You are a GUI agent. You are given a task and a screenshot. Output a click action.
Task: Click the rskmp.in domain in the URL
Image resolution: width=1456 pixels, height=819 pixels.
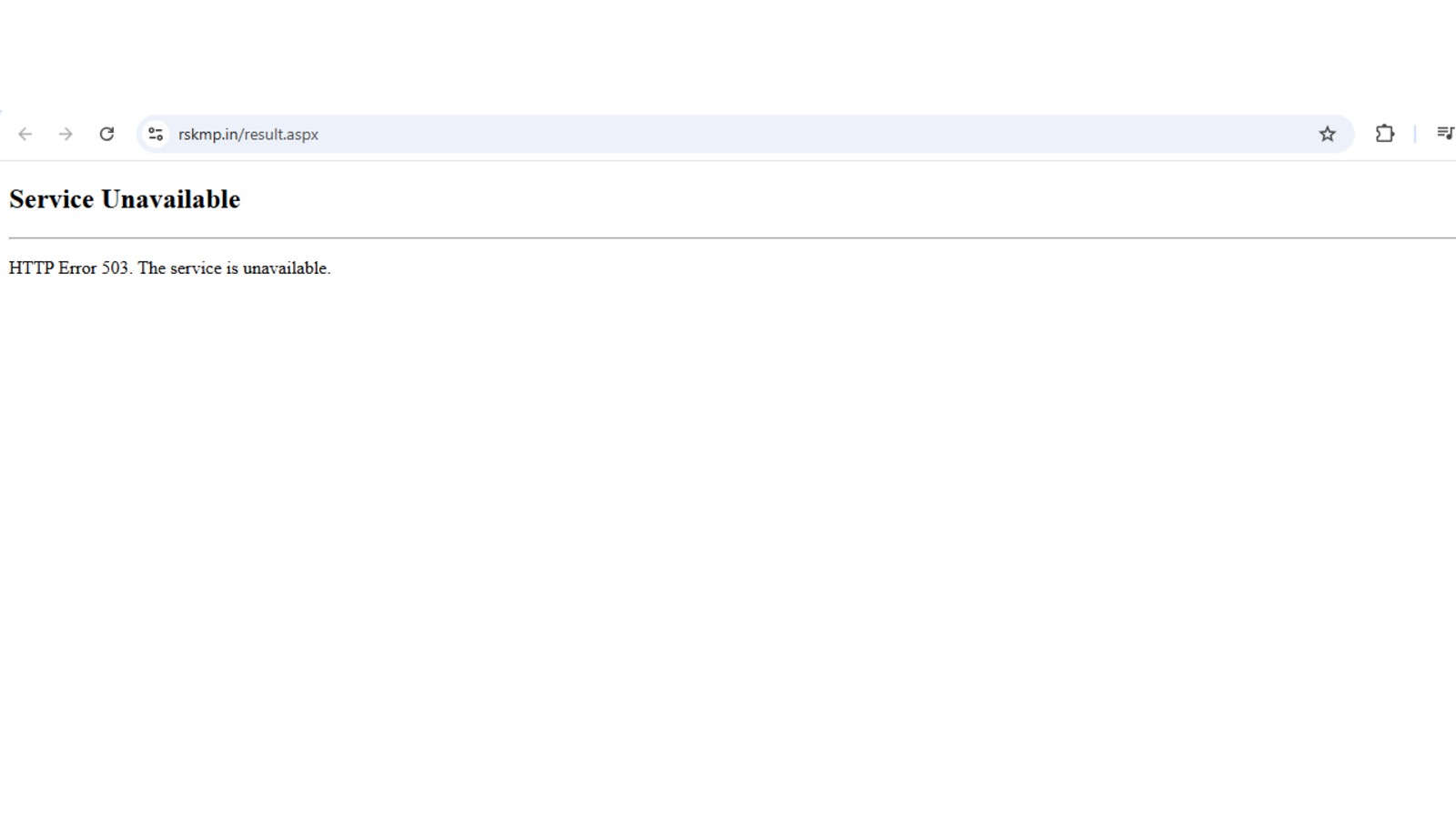[207, 135]
